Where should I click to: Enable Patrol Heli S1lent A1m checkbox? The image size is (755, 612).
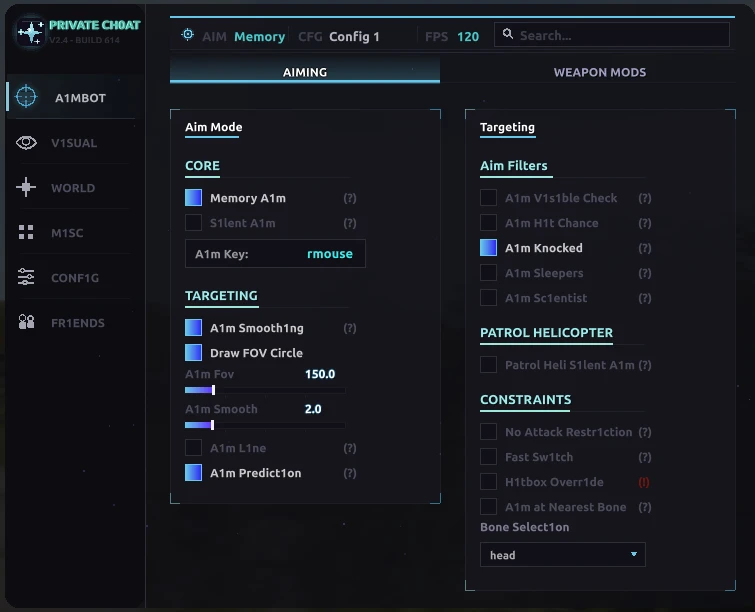[488, 365]
